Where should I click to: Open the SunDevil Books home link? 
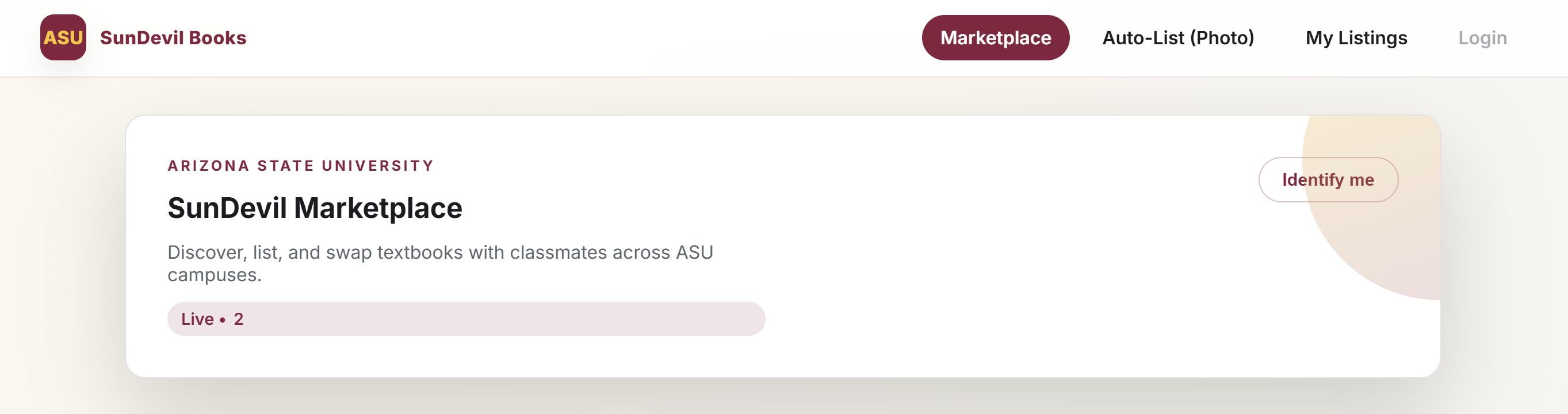point(173,38)
